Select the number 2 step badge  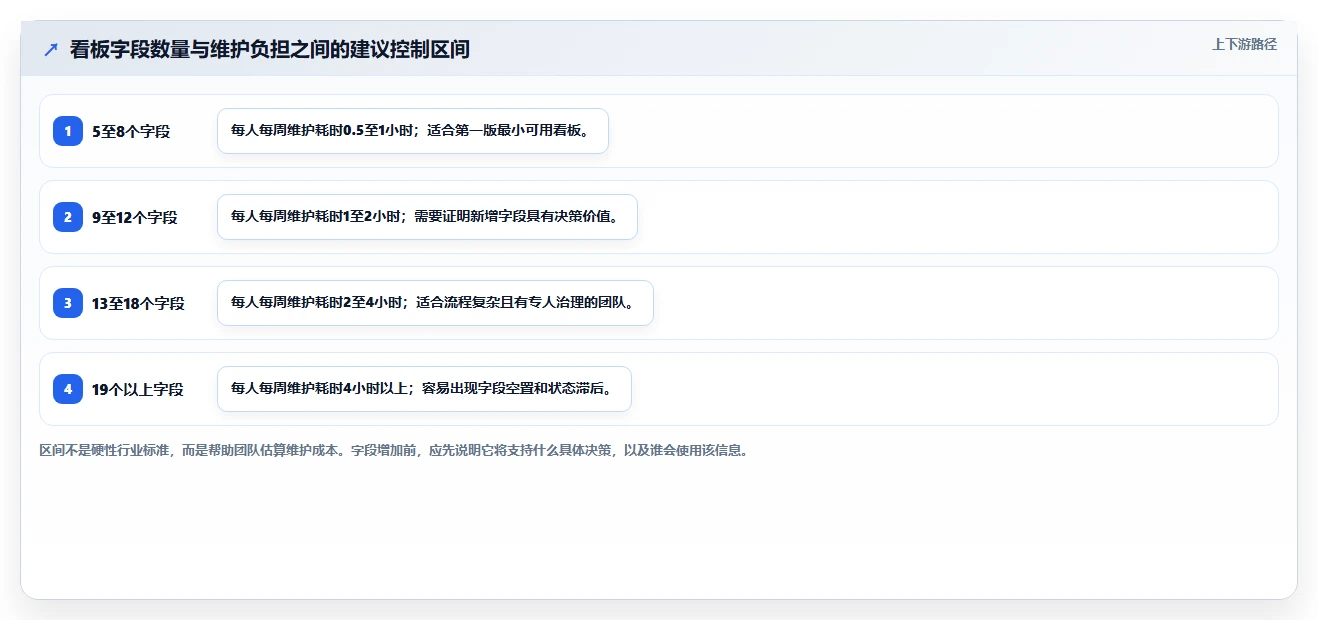tap(68, 217)
